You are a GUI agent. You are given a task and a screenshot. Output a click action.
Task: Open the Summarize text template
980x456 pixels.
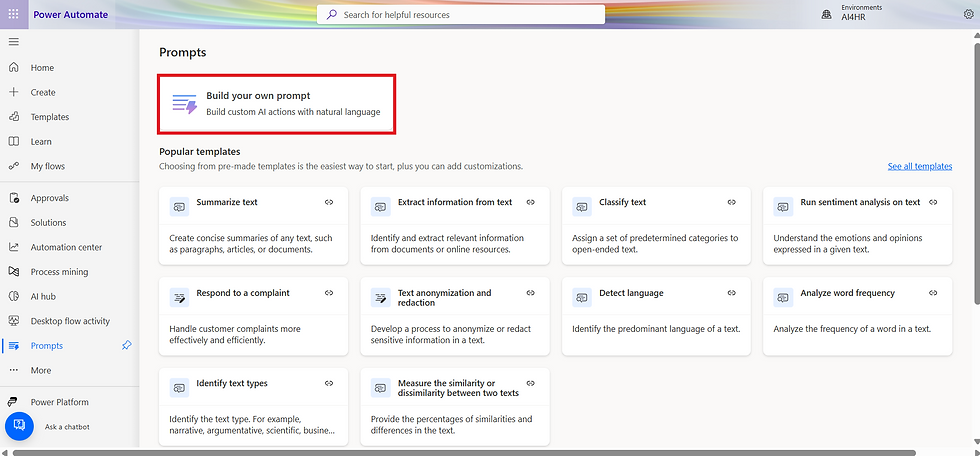click(x=254, y=226)
